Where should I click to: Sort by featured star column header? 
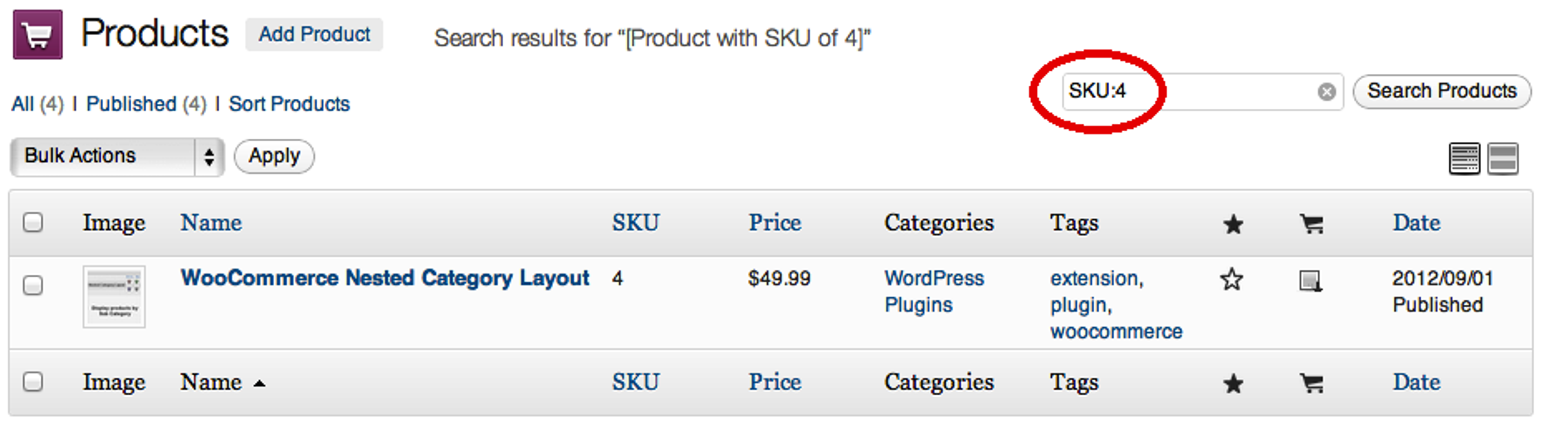1233,224
